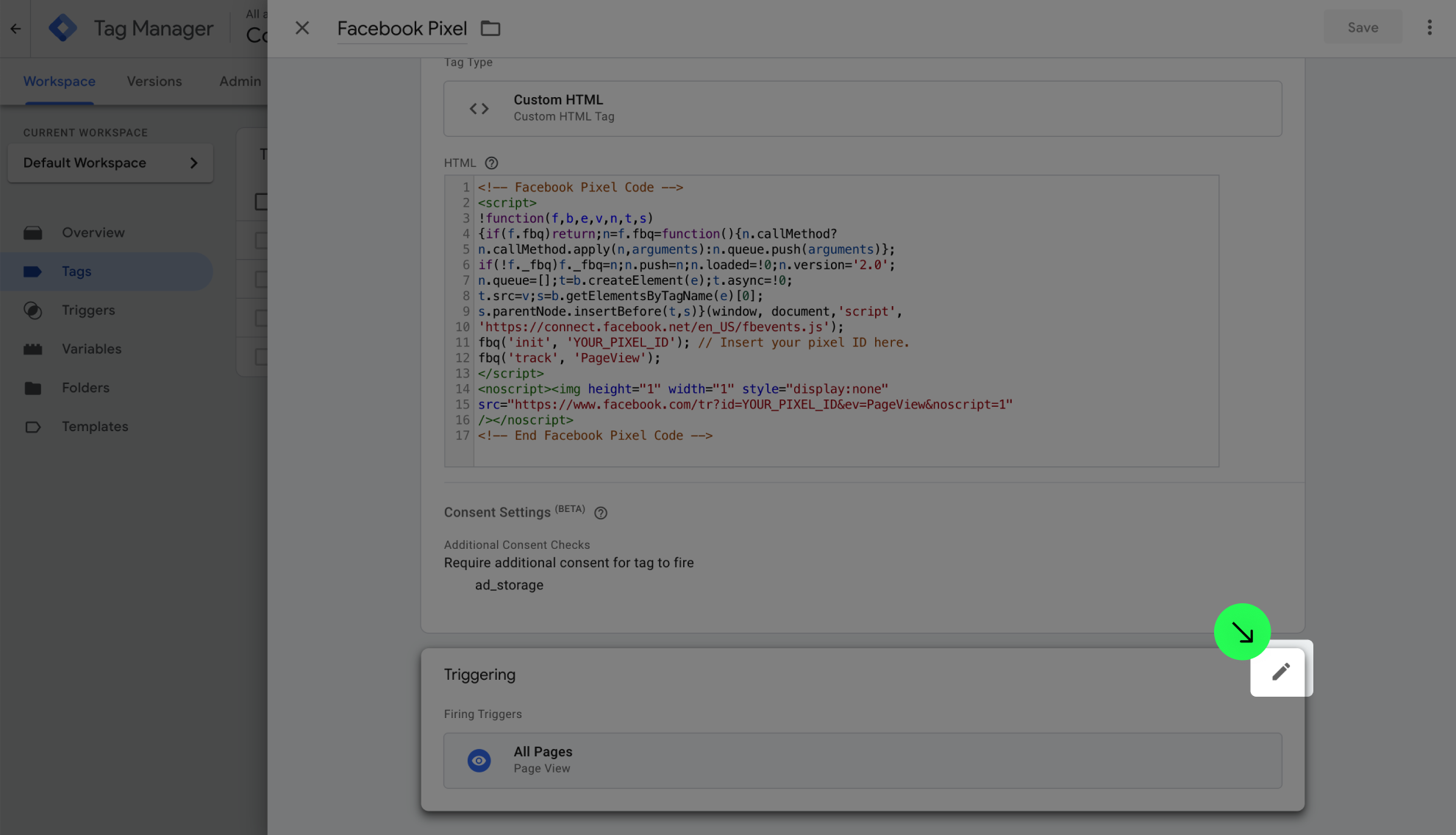
Task: Click the Triggers circle icon
Action: pyautogui.click(x=32, y=310)
